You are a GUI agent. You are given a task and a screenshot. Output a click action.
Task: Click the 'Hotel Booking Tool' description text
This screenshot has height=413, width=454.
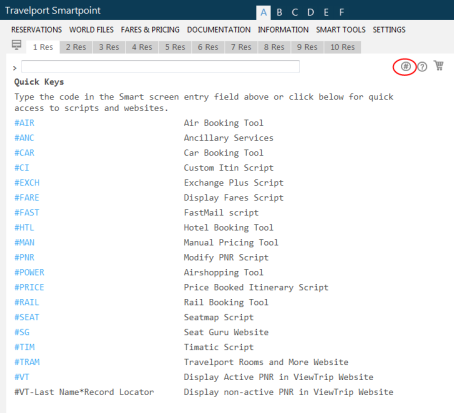pos(229,228)
